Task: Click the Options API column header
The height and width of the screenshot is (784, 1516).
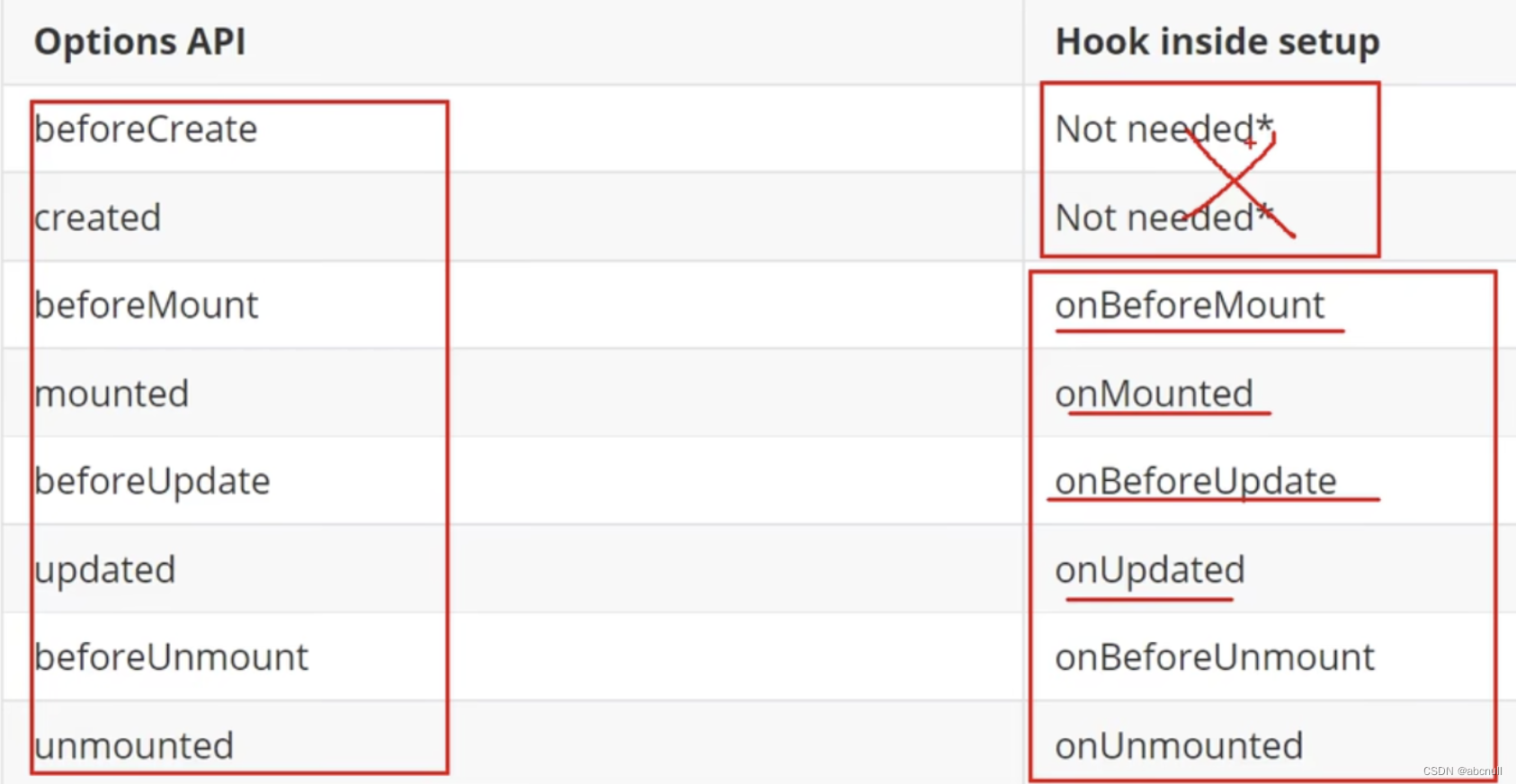Action: pyautogui.click(x=139, y=41)
